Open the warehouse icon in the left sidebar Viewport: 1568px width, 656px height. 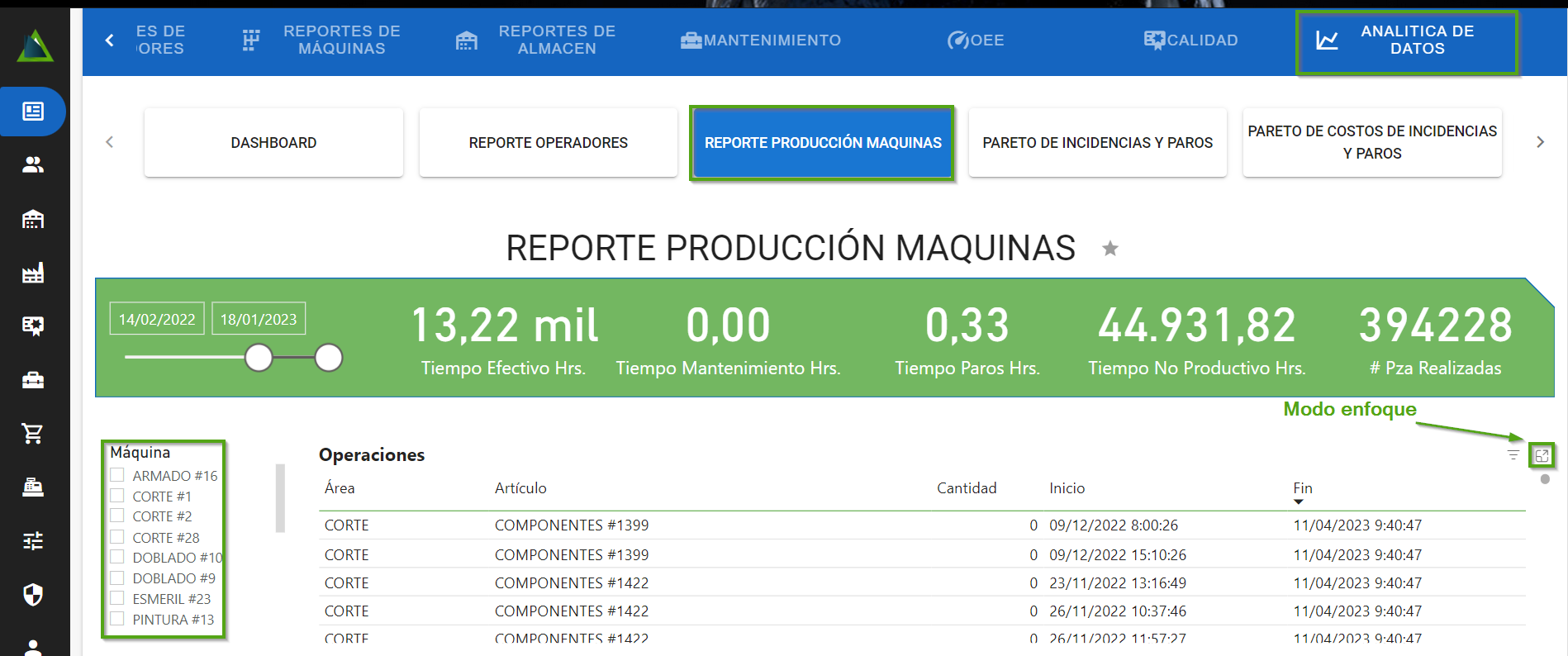(x=33, y=219)
